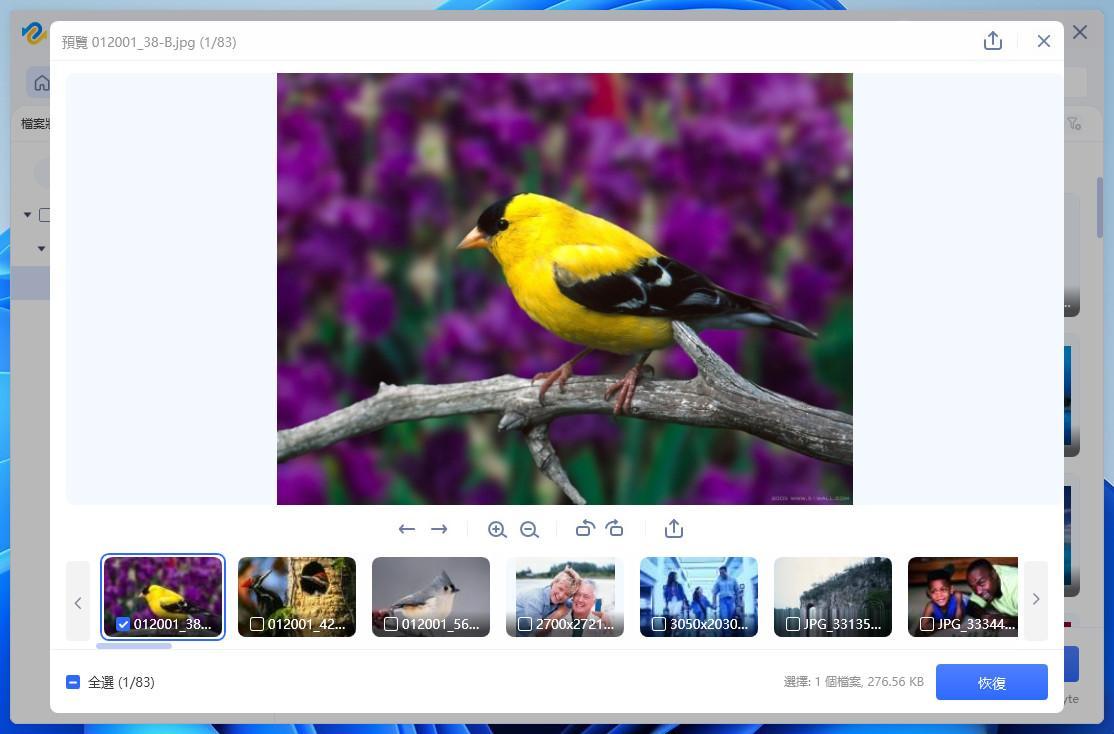This screenshot has width=1114, height=734.
Task: Zoom out of the preview image
Action: [529, 529]
